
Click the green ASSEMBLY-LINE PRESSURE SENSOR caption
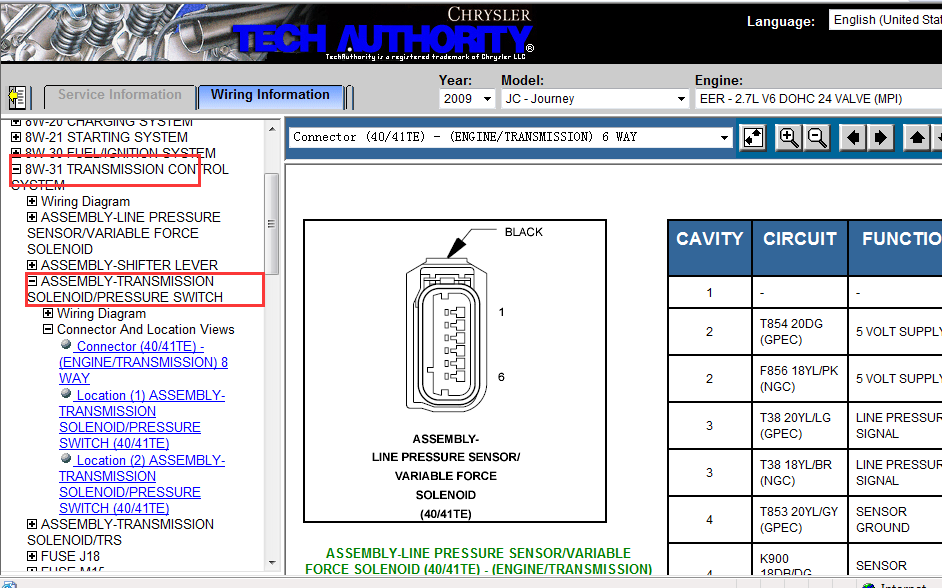point(478,561)
